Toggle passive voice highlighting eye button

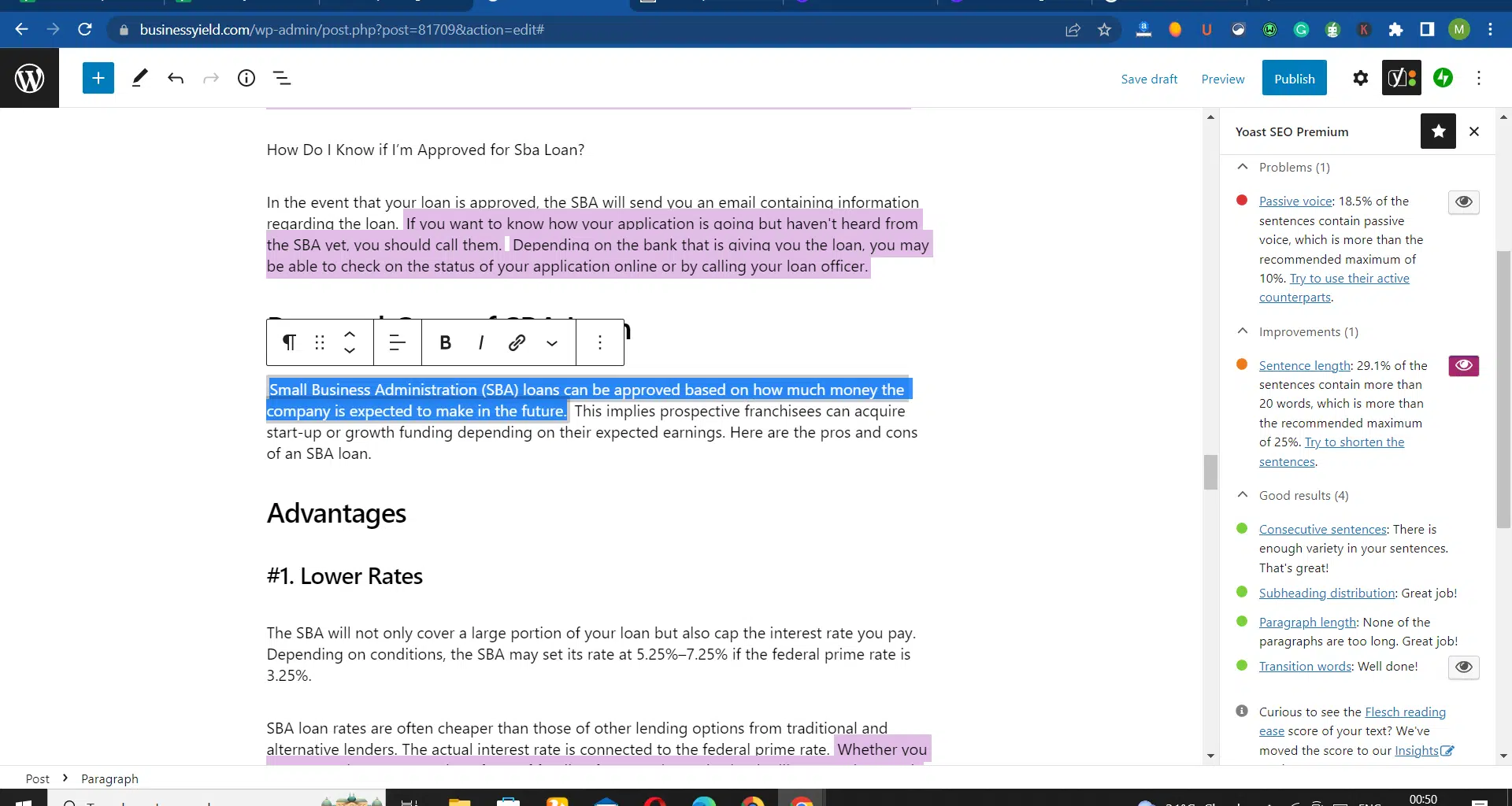pos(1463,202)
